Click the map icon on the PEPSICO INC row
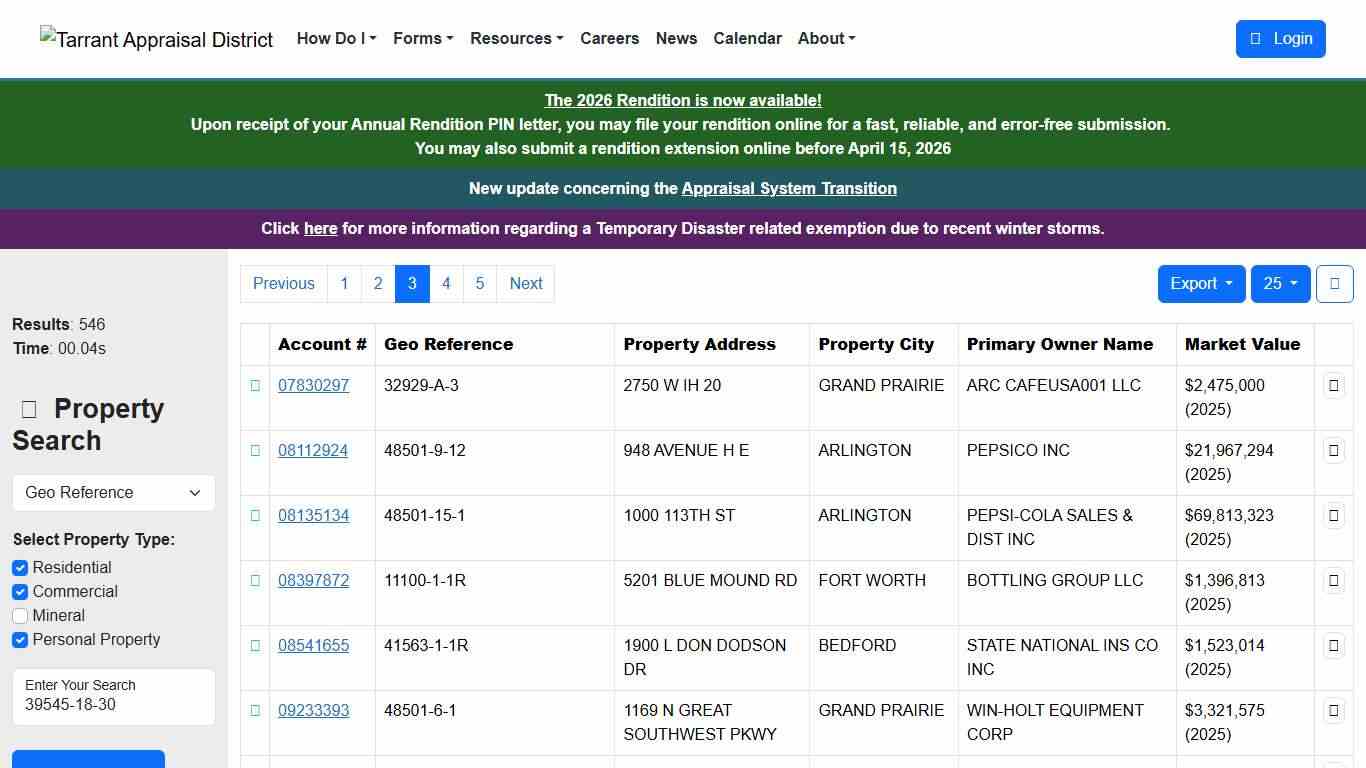 click(1334, 450)
